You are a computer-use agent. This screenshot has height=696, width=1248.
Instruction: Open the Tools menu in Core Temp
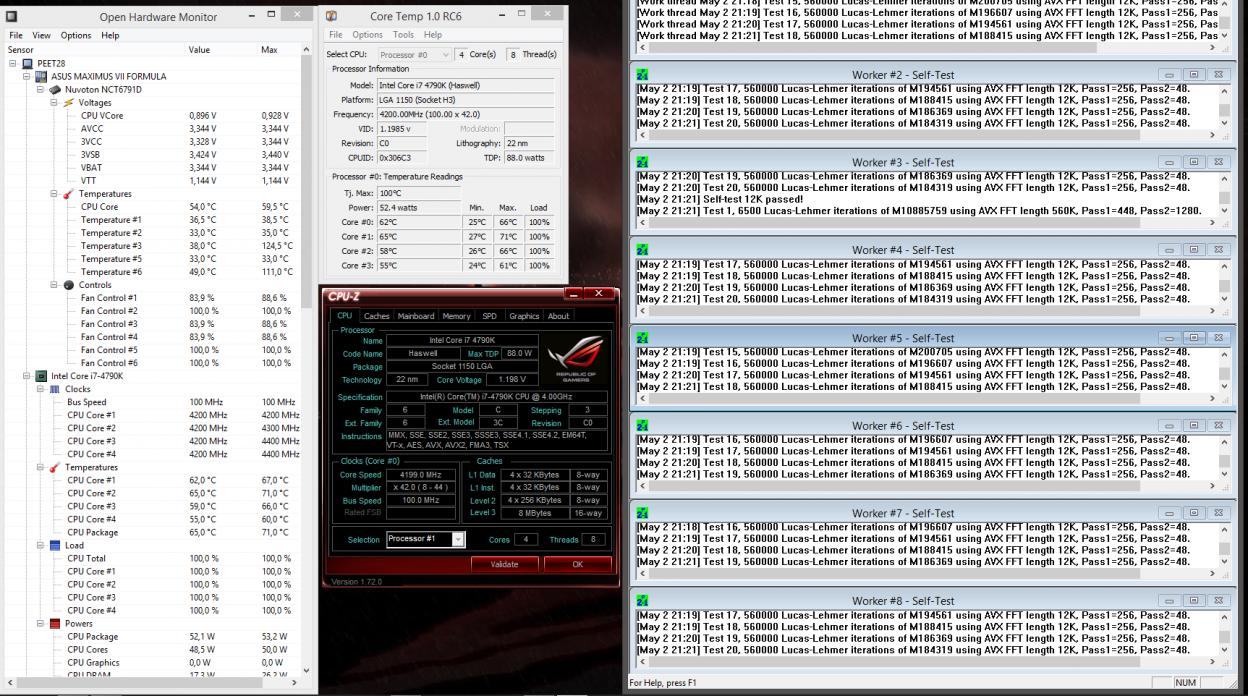(x=404, y=35)
